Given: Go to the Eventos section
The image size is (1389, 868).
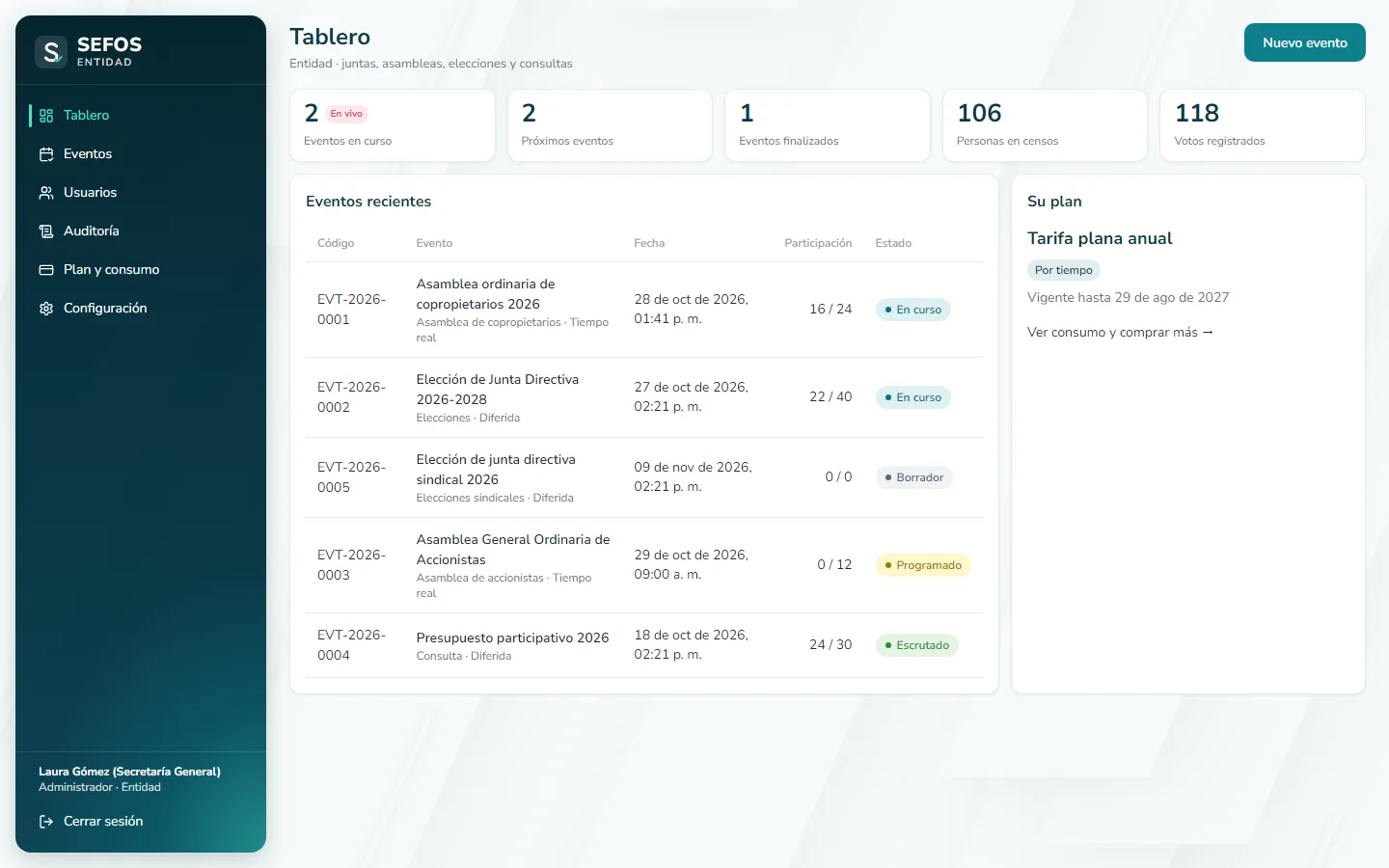Looking at the screenshot, I should (141, 154).
